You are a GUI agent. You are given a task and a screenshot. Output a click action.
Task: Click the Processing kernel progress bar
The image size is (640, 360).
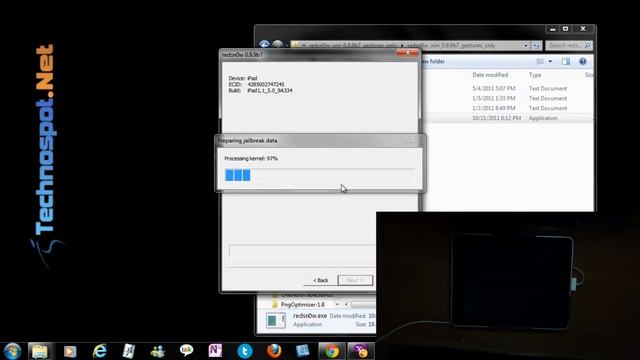point(320,175)
